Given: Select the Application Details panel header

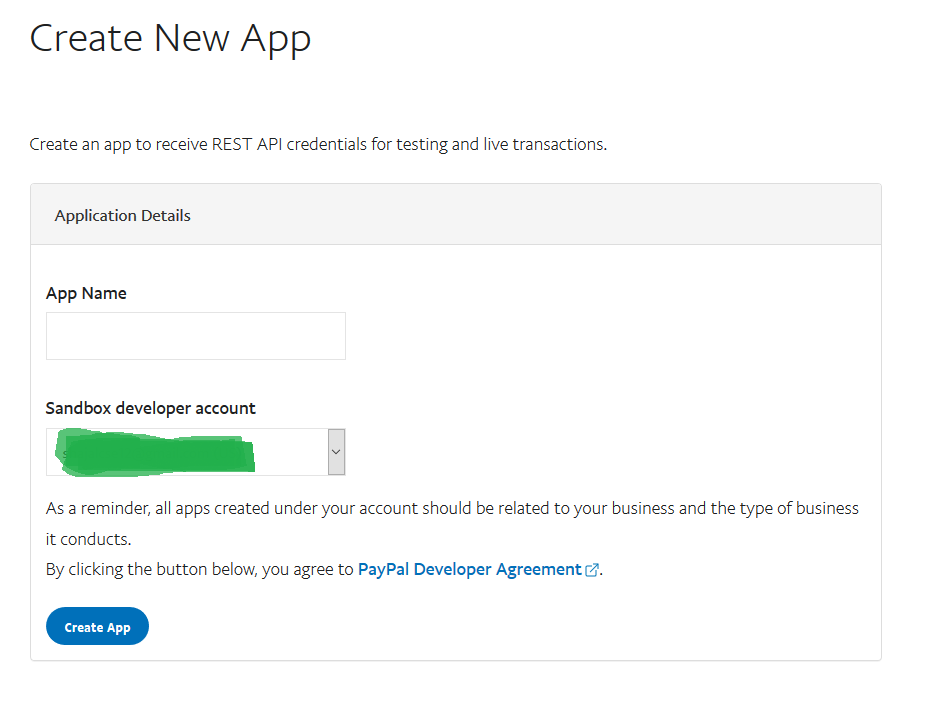Looking at the screenshot, I should click(x=455, y=215).
